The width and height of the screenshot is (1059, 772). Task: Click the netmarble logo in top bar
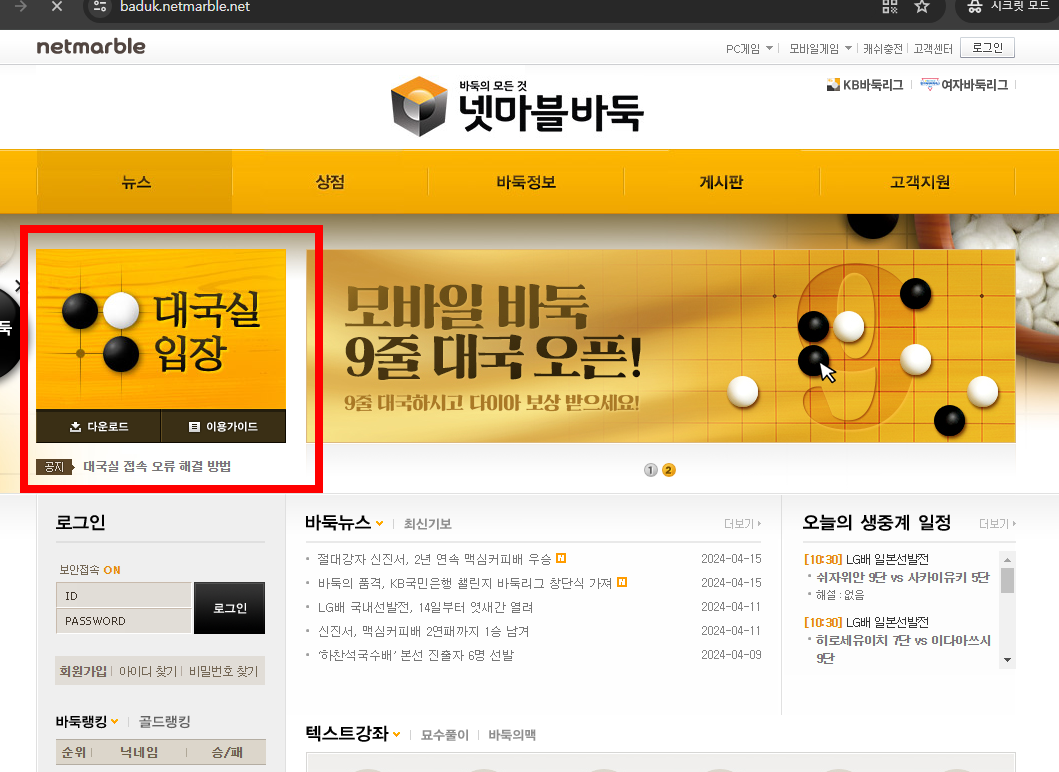[90, 46]
